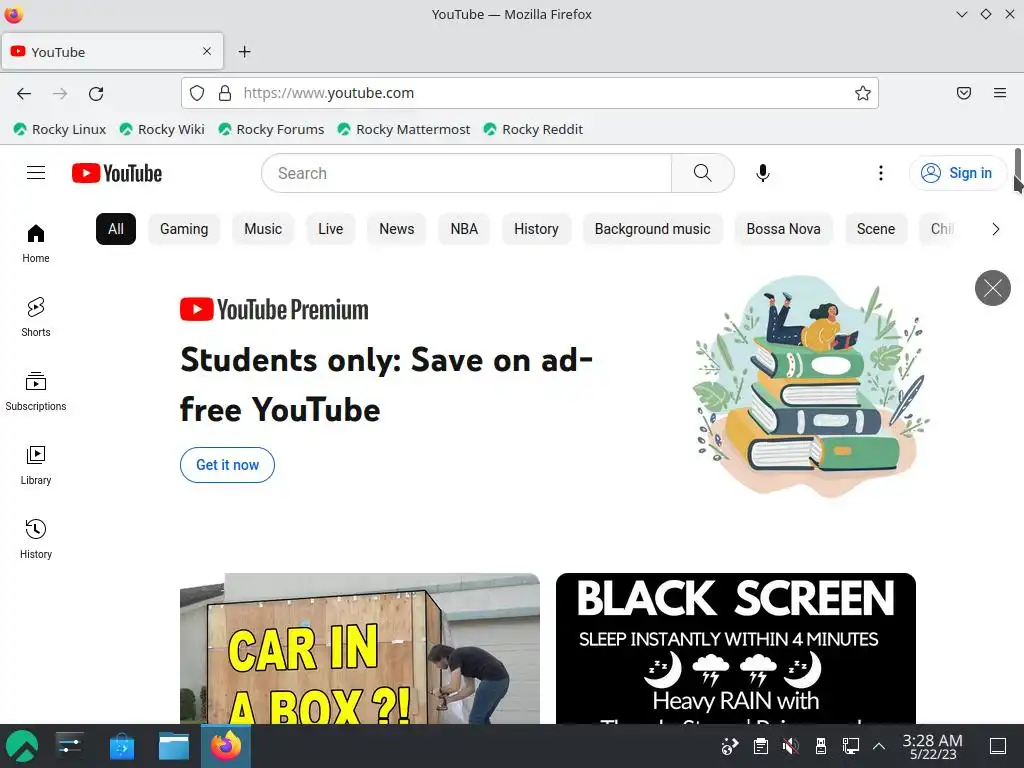This screenshot has height=768, width=1024.
Task: Open file manager from taskbar
Action: [x=174, y=746]
